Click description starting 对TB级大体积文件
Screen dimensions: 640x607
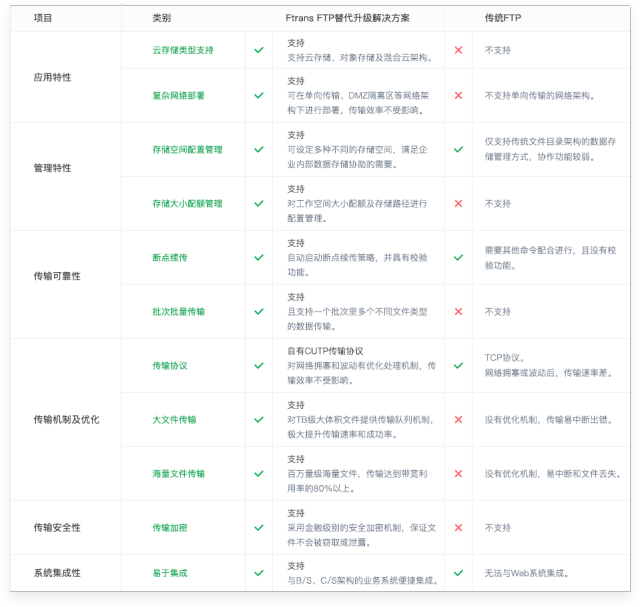(360, 427)
